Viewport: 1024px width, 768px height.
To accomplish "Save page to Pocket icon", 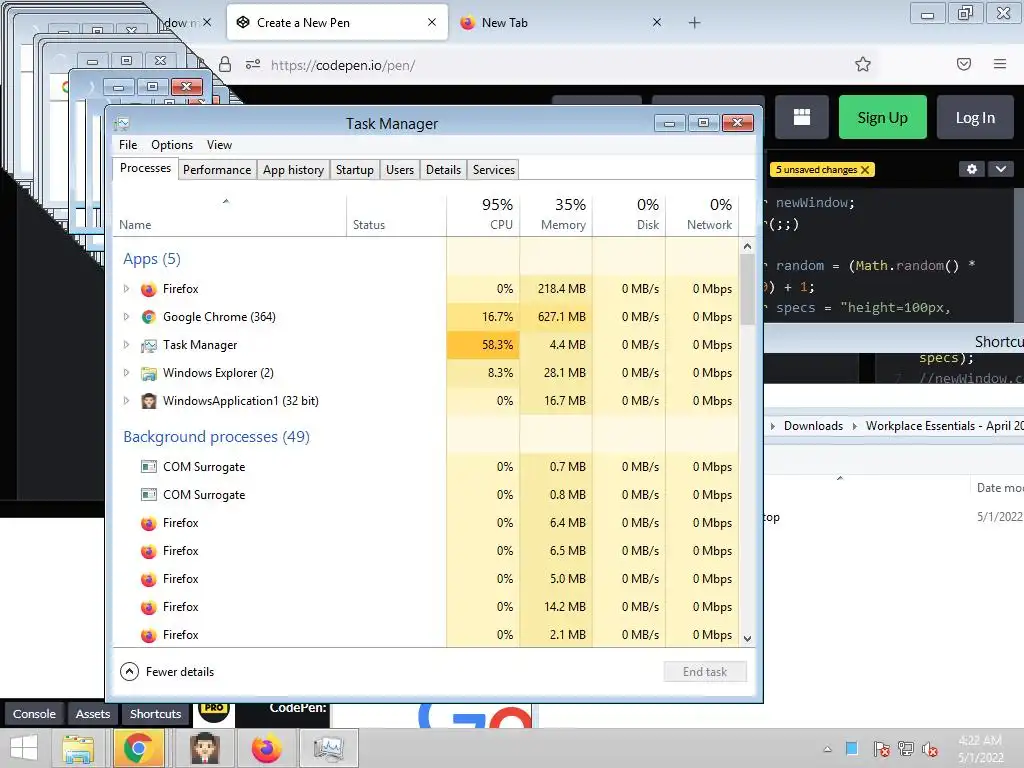I will 964,64.
